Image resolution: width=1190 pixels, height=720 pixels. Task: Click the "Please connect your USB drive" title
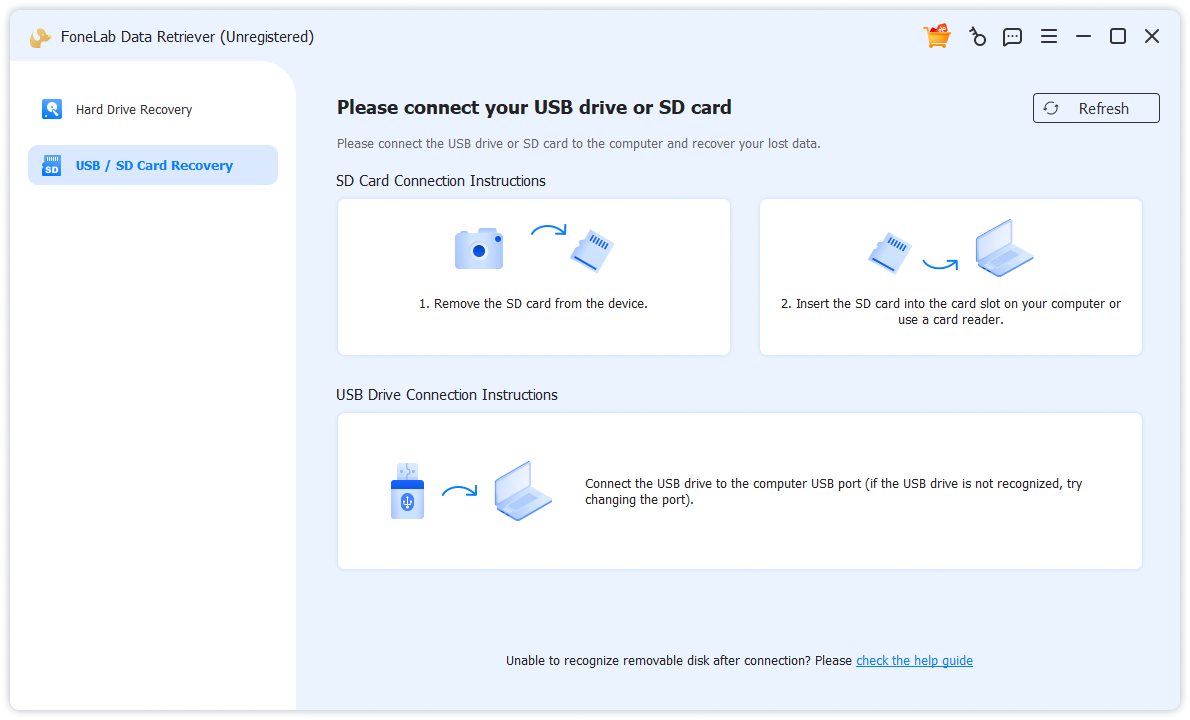pyautogui.click(x=533, y=107)
